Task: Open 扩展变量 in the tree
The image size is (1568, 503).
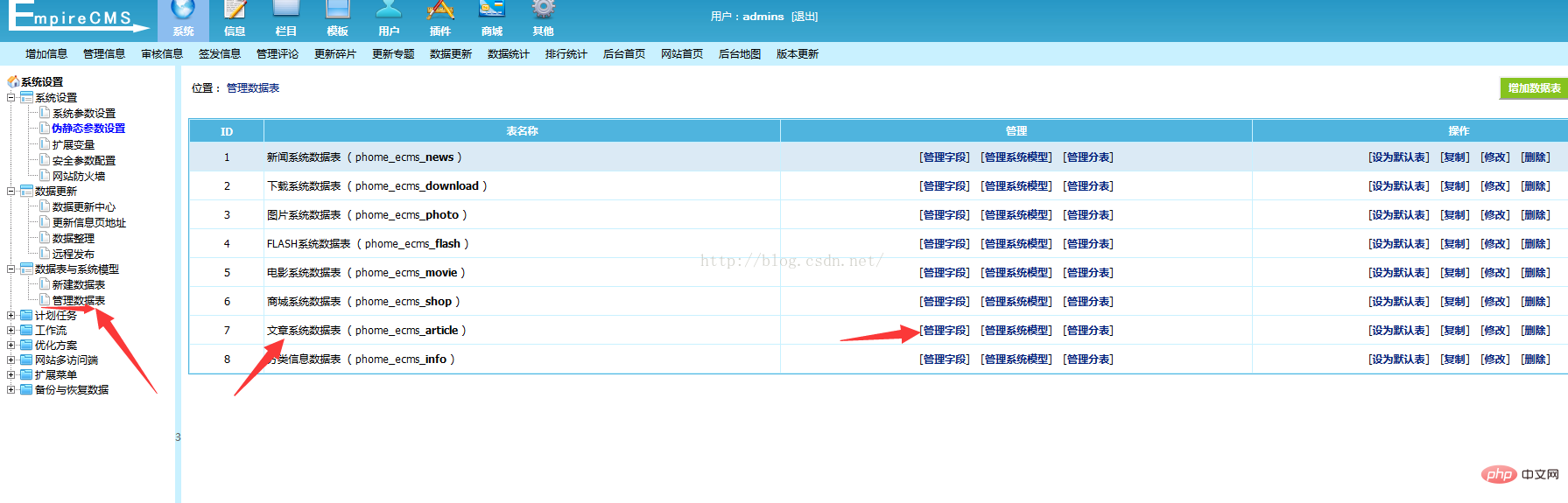Action: point(73,144)
